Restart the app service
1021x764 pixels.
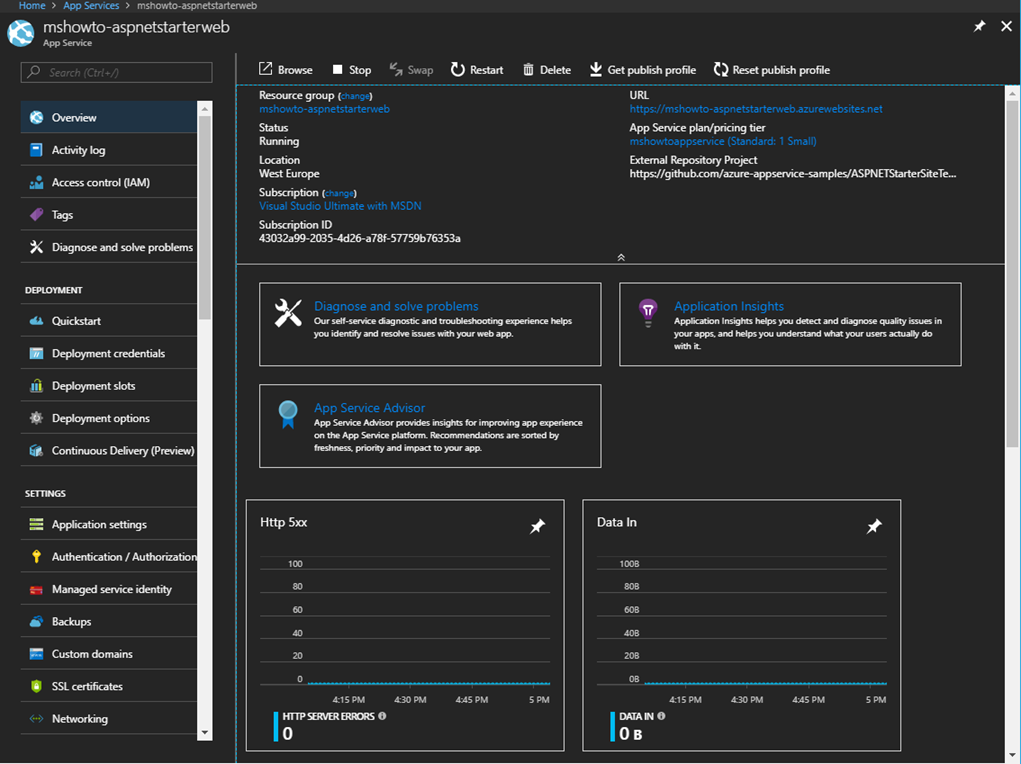tap(477, 70)
